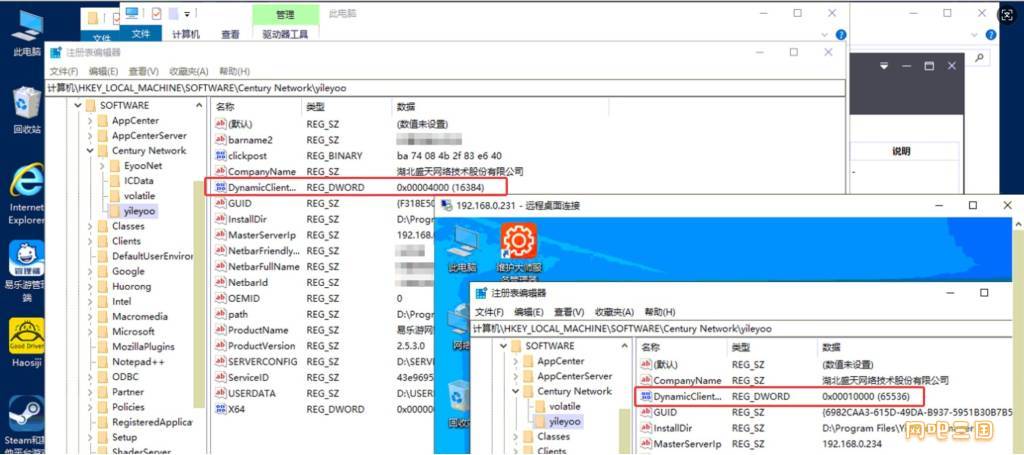Select MasterServerIp in remote registry editor
1024x455 pixels.
point(681,444)
